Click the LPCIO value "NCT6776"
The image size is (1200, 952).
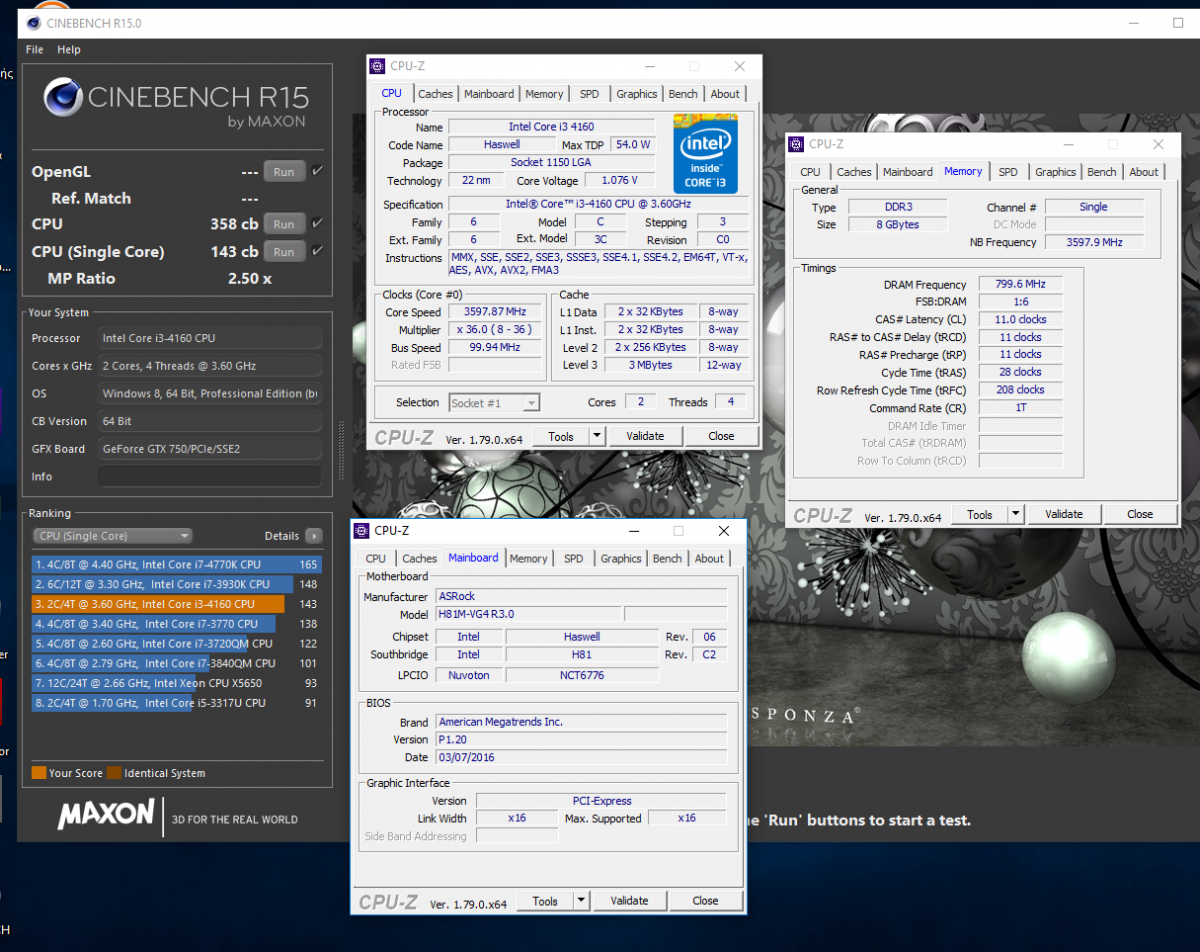(x=582, y=675)
